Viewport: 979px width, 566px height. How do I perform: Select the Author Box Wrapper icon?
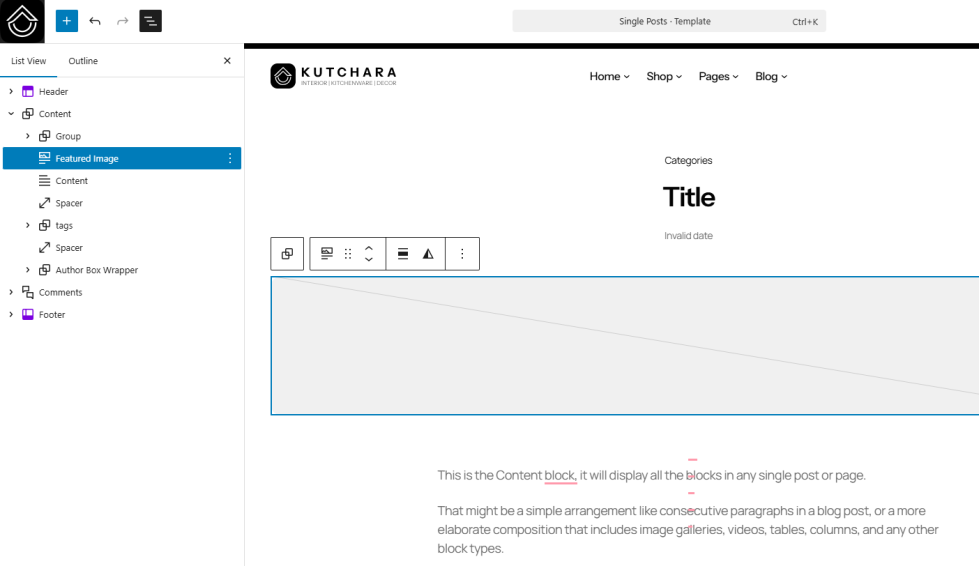[44, 270]
